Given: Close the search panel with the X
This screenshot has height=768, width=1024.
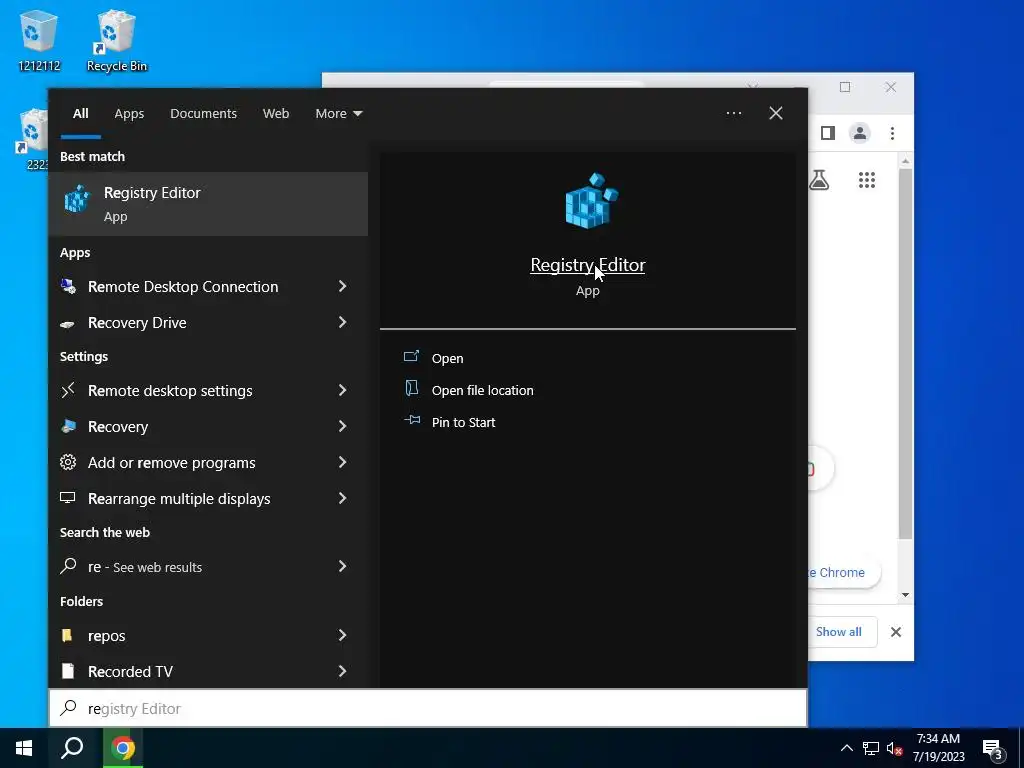Looking at the screenshot, I should tap(776, 113).
